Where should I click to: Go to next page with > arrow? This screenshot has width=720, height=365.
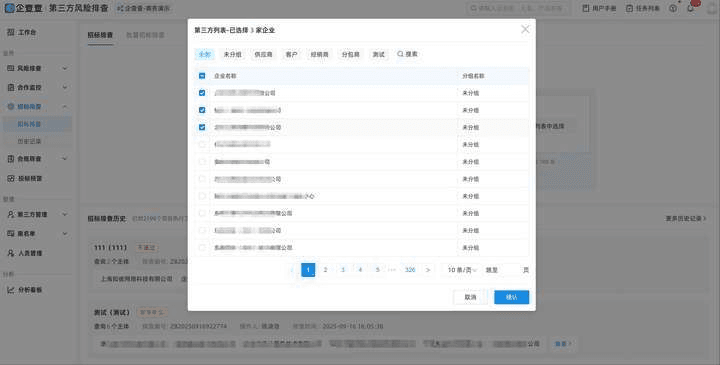428,270
